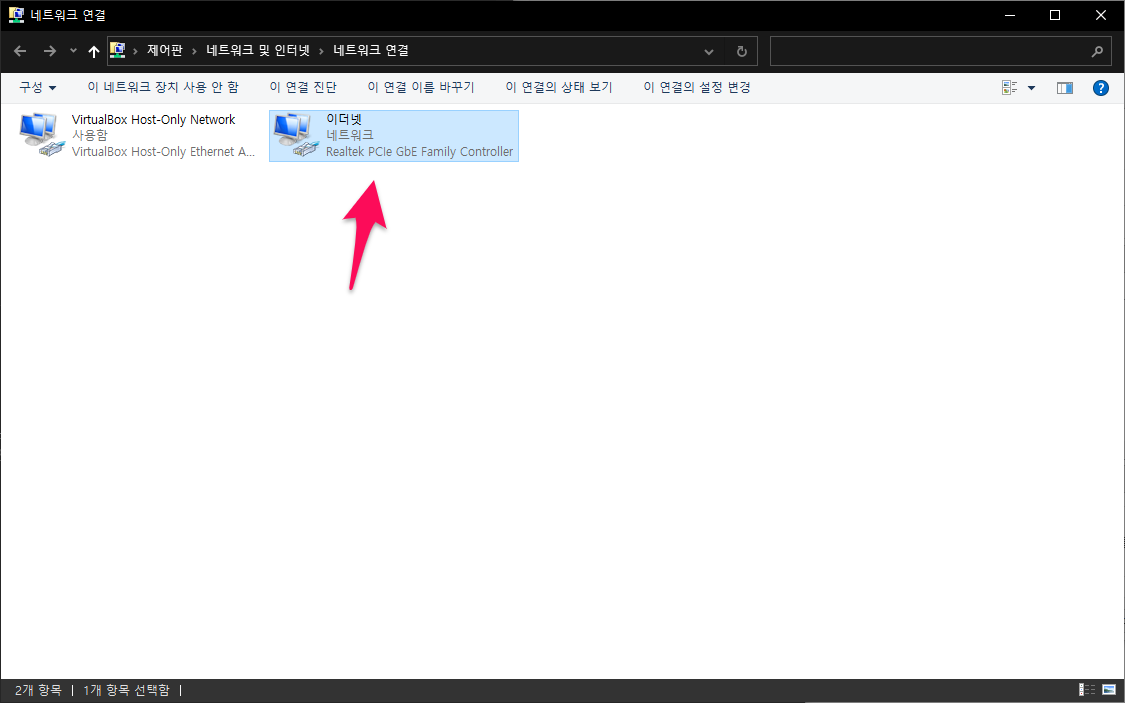This screenshot has width=1125, height=703.
Task: Expand chevron after 네트워크 및 인터넷
Action: [x=321, y=51]
